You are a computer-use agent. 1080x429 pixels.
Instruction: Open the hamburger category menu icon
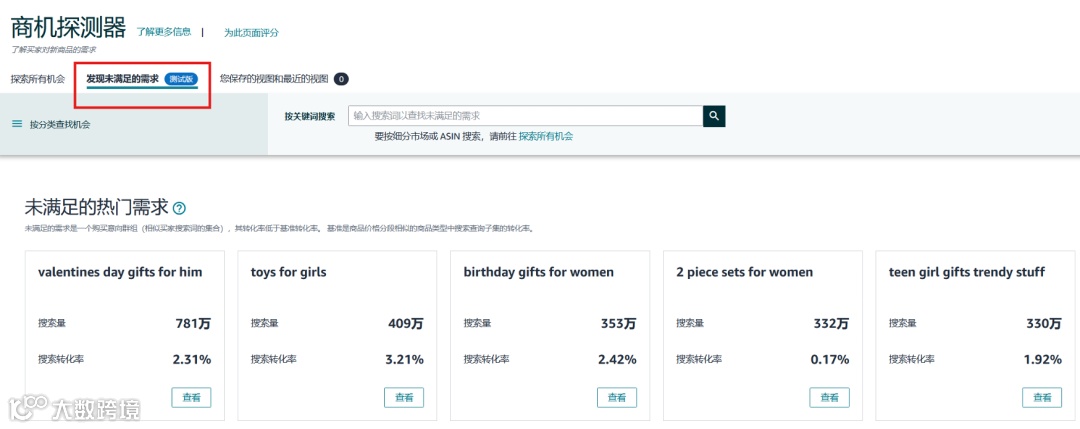tap(17, 124)
